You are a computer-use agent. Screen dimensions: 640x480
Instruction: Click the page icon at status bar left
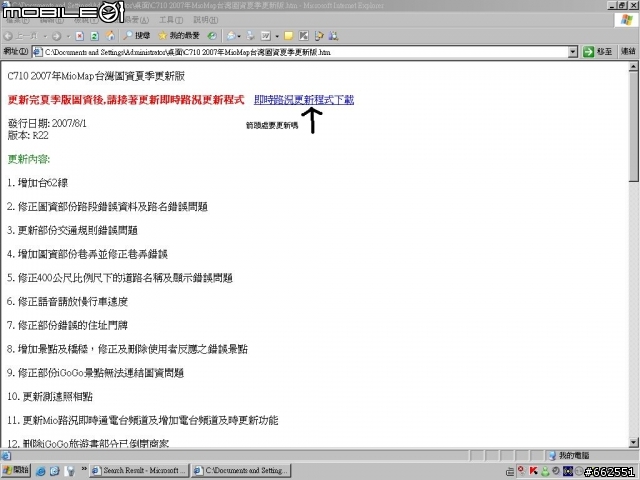(6, 456)
